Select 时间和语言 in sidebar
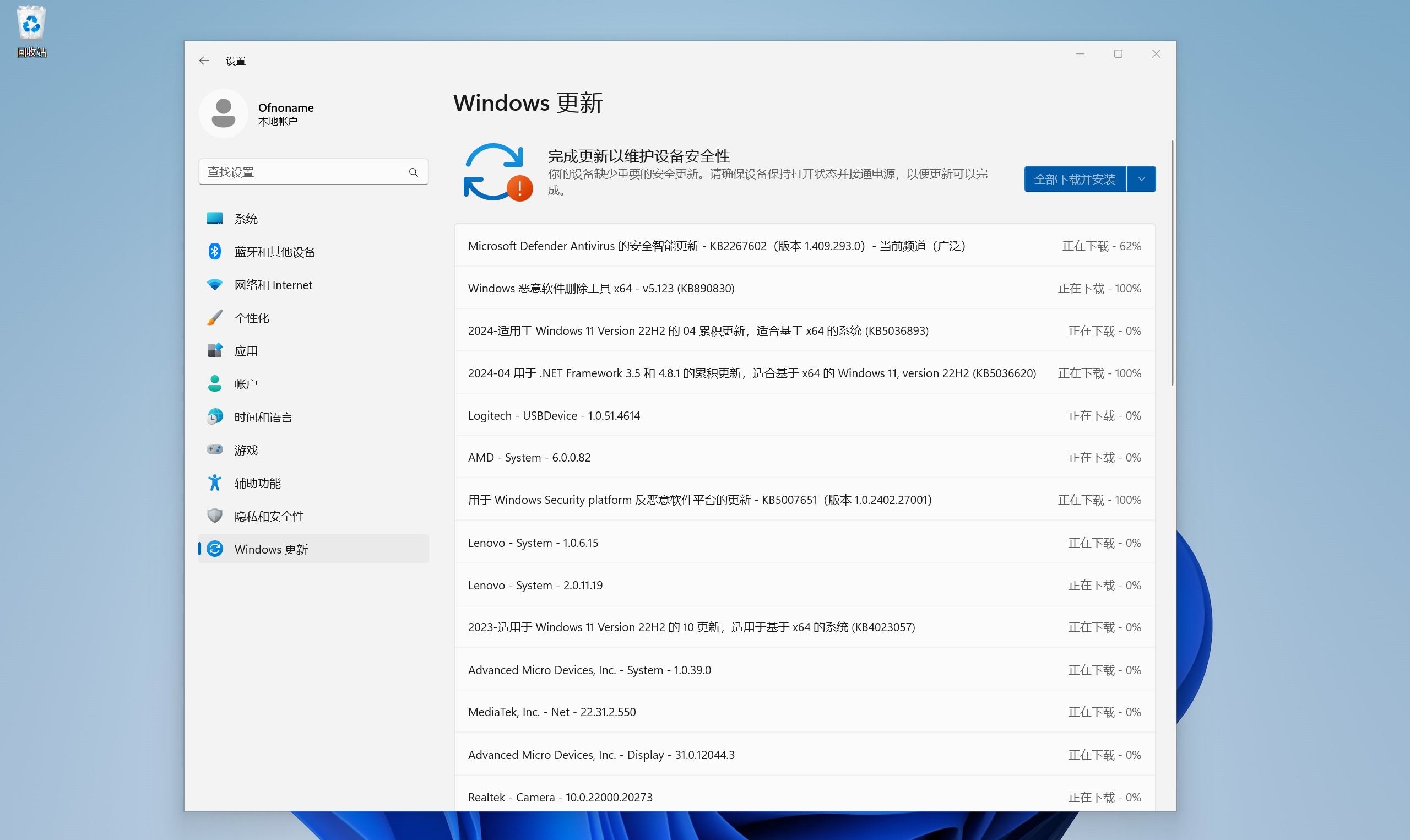Image resolution: width=1410 pixels, height=840 pixels. [x=263, y=417]
